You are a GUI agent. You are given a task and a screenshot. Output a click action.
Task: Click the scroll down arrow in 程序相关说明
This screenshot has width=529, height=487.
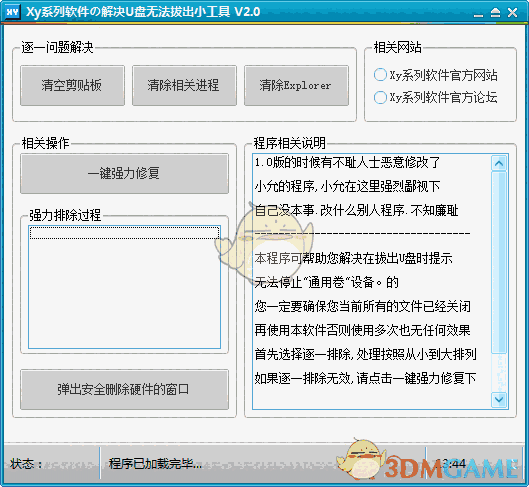[x=499, y=400]
